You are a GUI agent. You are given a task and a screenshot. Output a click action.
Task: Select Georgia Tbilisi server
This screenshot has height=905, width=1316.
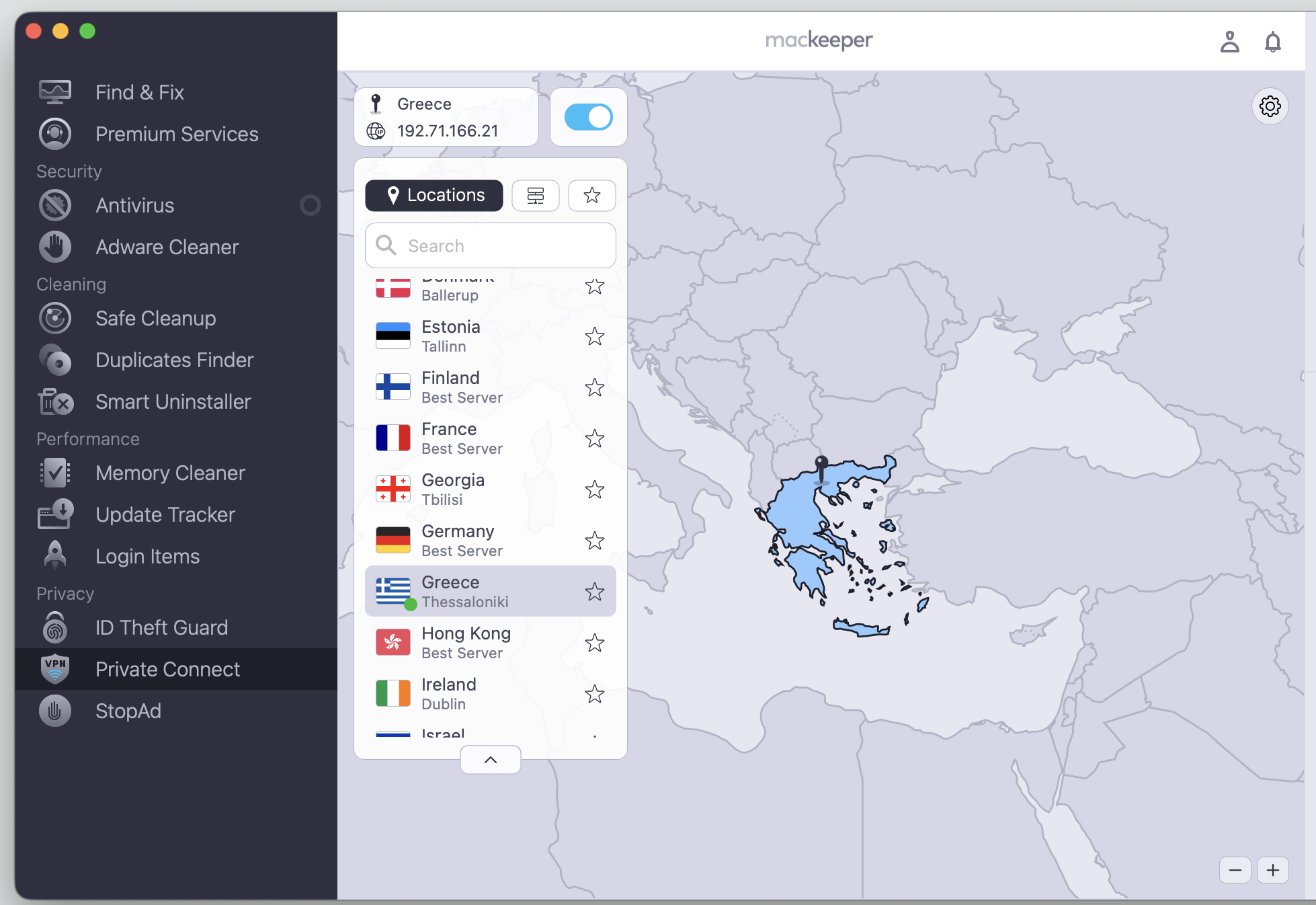[491, 489]
